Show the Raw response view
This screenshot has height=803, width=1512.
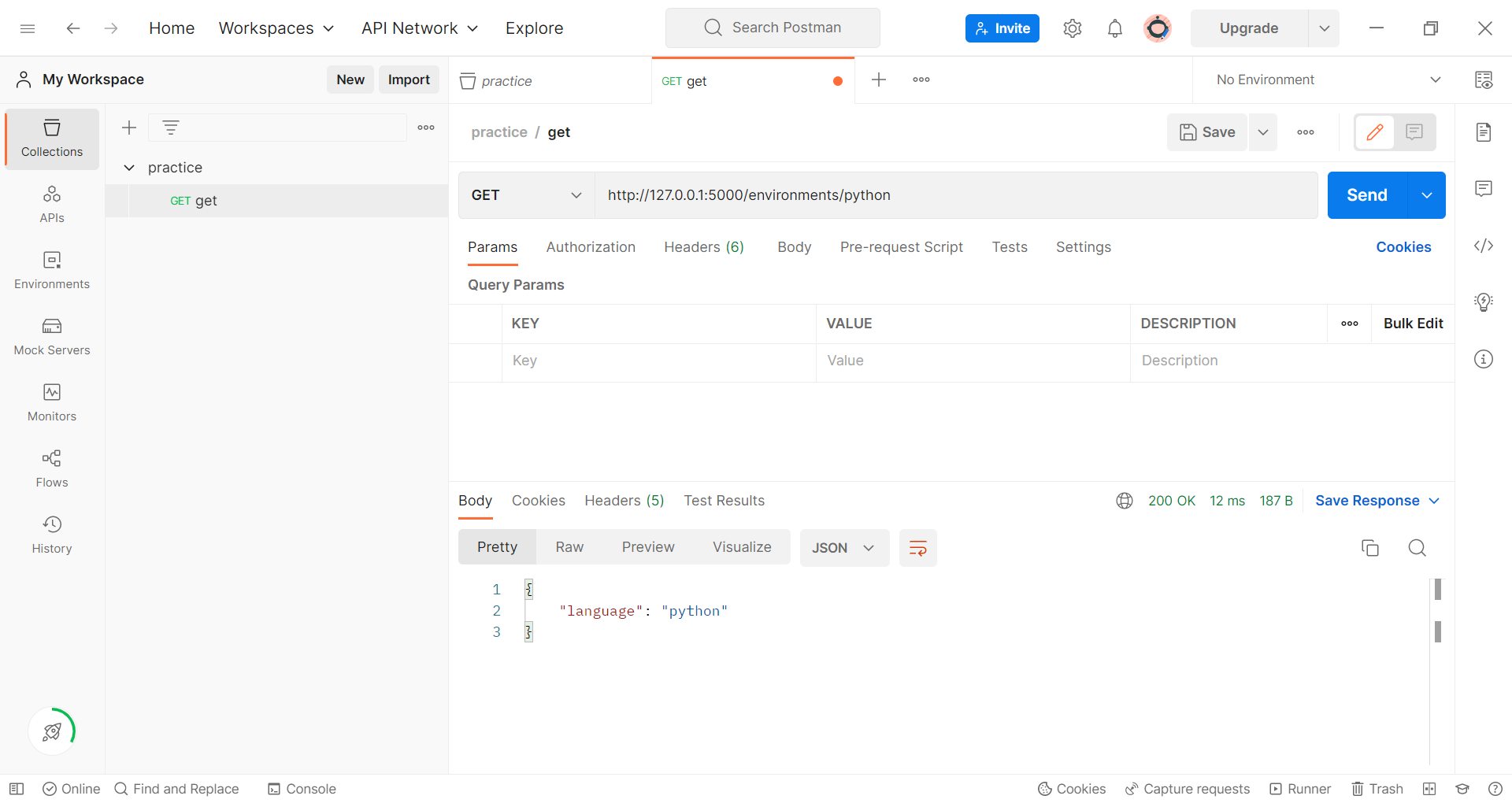[569, 547]
